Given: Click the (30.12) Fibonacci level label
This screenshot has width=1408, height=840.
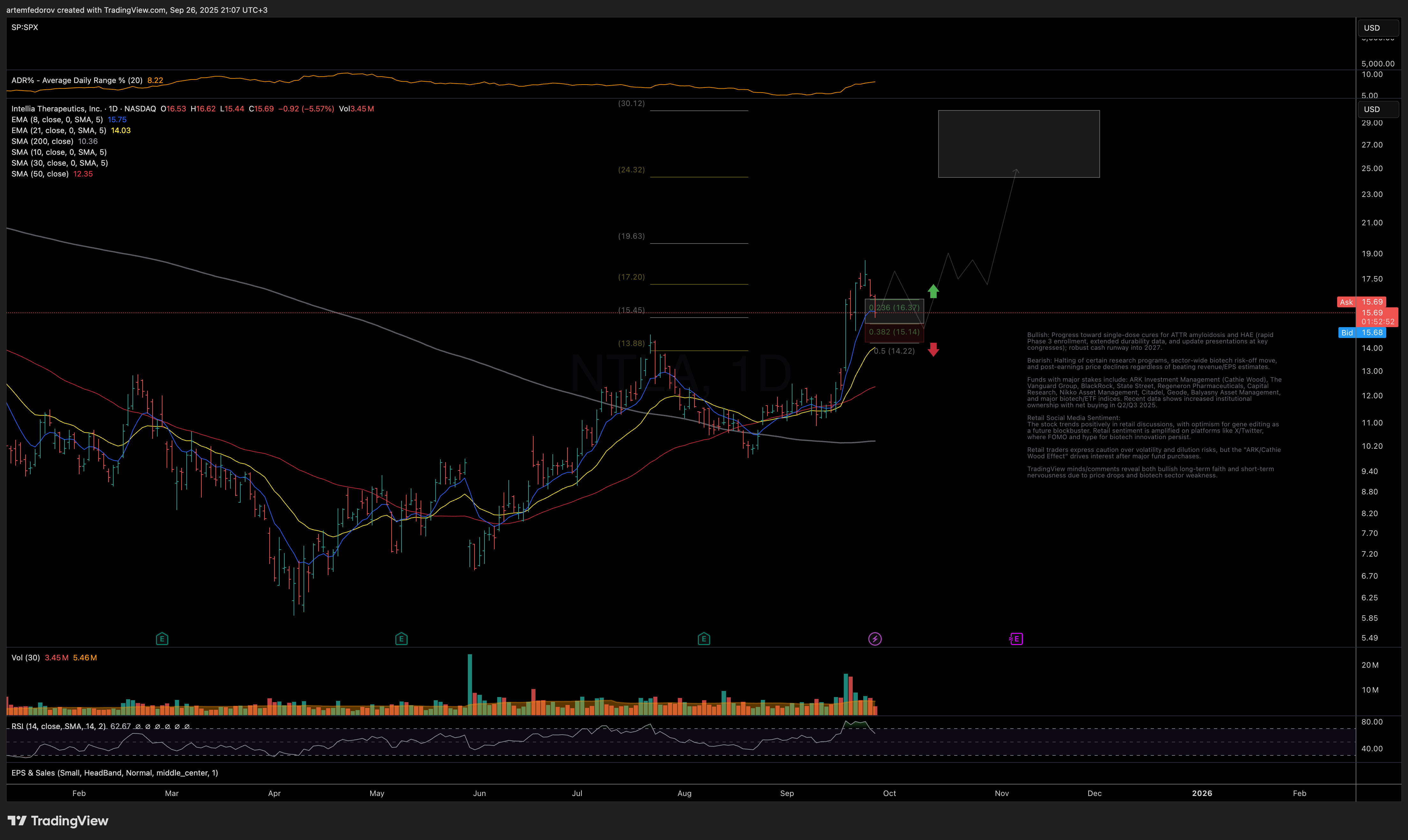Looking at the screenshot, I should (631, 103).
